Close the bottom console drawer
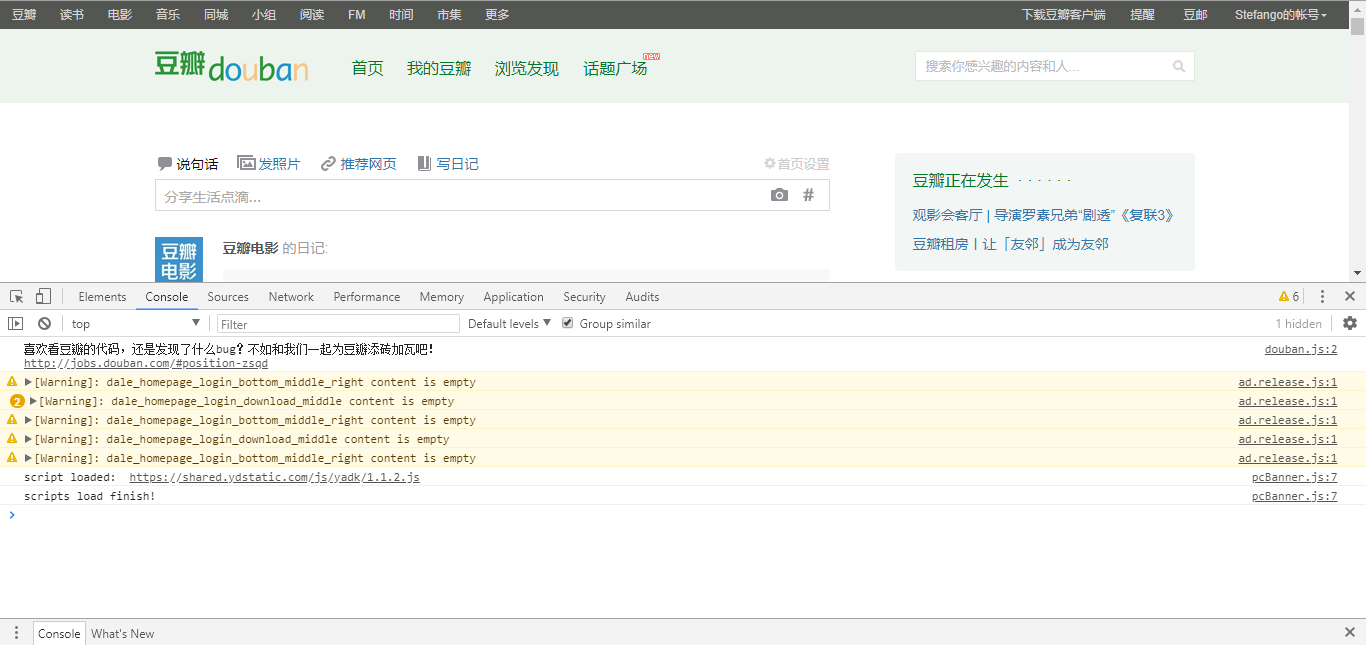 1350,633
